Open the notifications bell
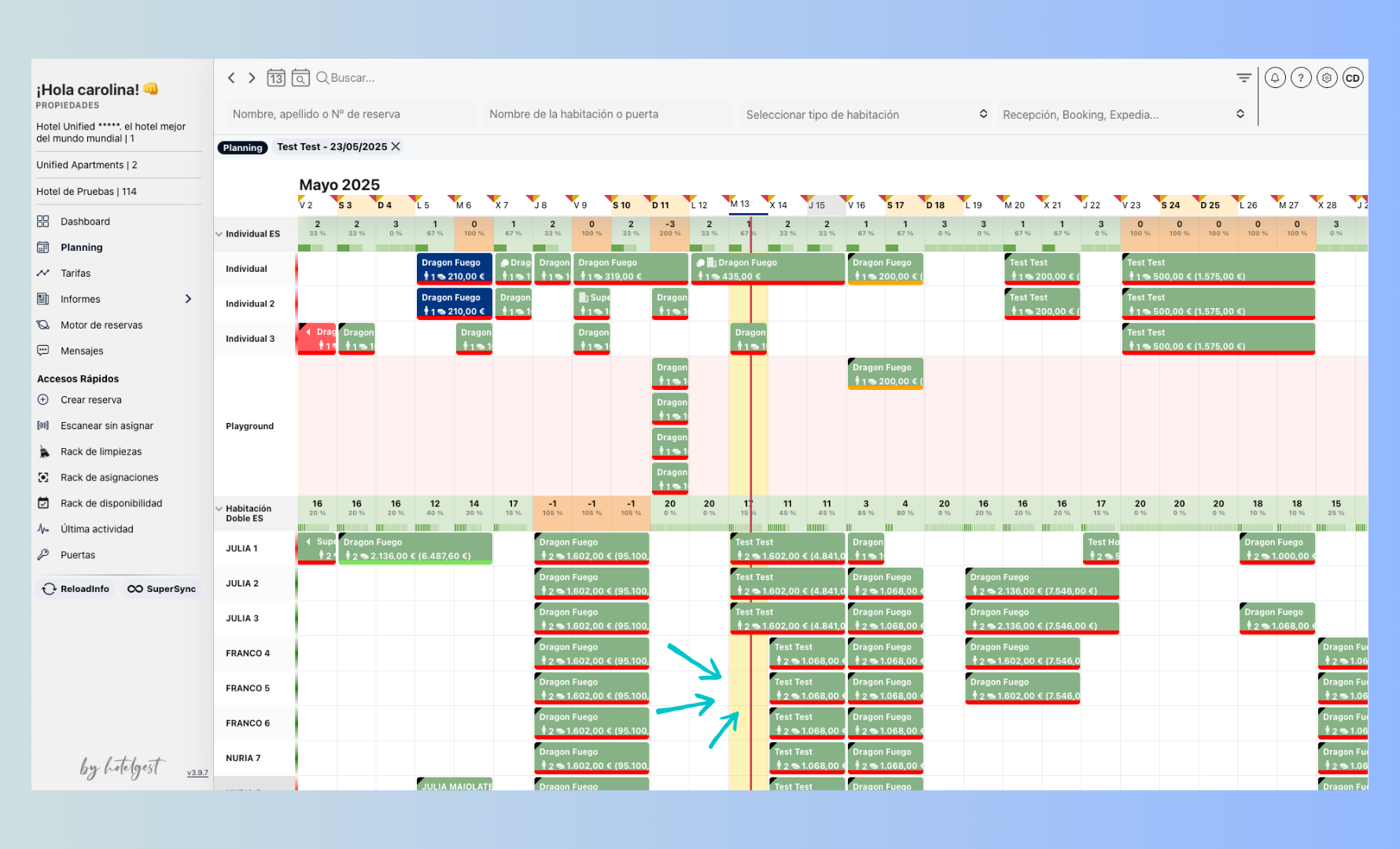Image resolution: width=1400 pixels, height=849 pixels. pos(1275,78)
